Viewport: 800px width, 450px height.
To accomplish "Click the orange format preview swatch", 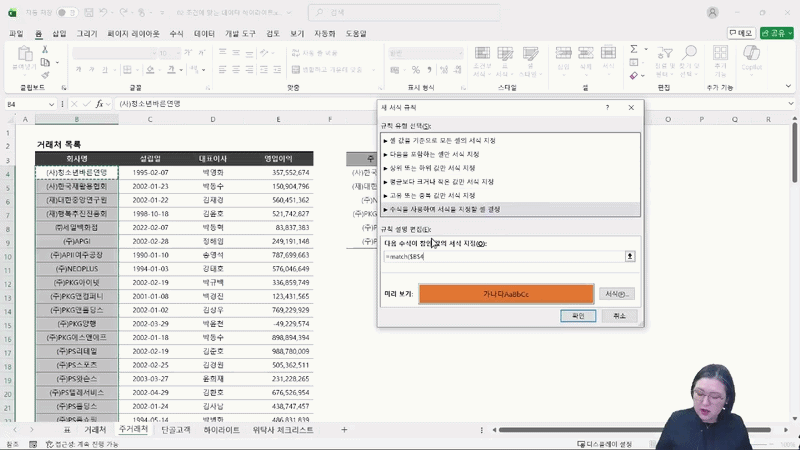I will 506,294.
